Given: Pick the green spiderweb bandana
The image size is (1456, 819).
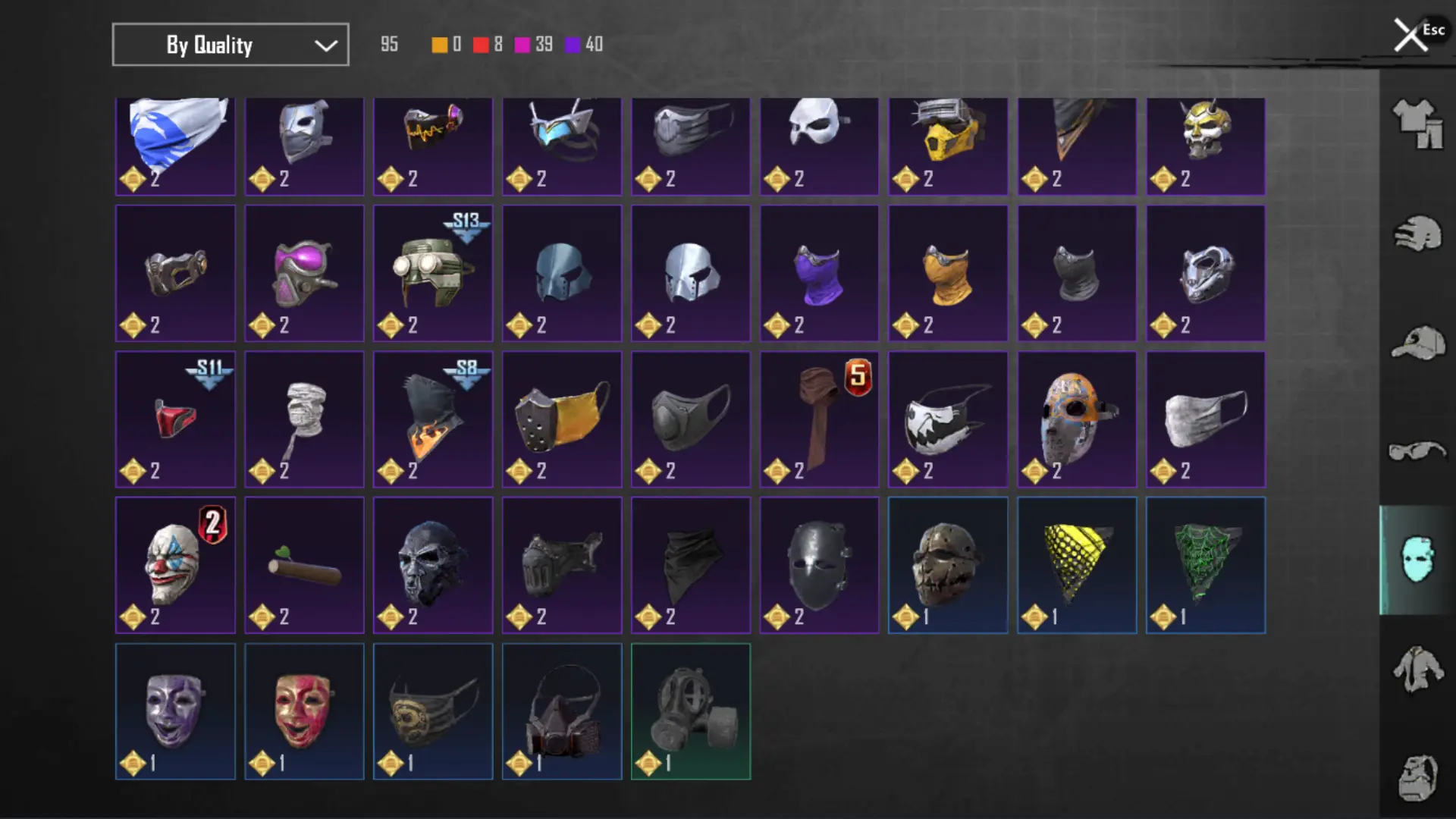Looking at the screenshot, I should [1206, 565].
